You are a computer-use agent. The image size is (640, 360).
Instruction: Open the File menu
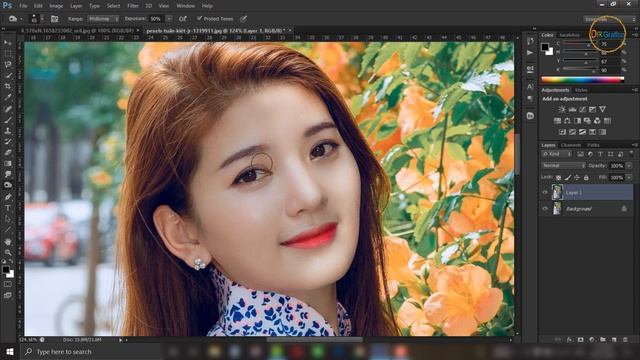tap(23, 6)
